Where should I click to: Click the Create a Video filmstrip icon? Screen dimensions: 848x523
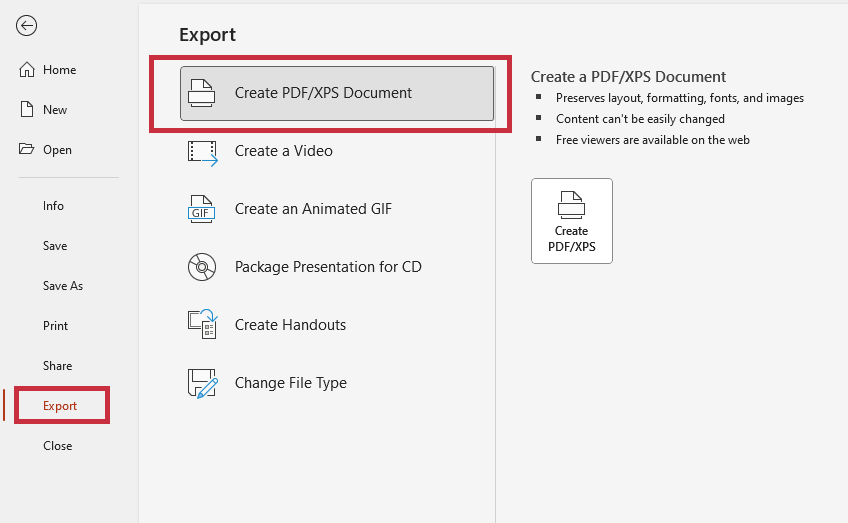[x=202, y=151]
